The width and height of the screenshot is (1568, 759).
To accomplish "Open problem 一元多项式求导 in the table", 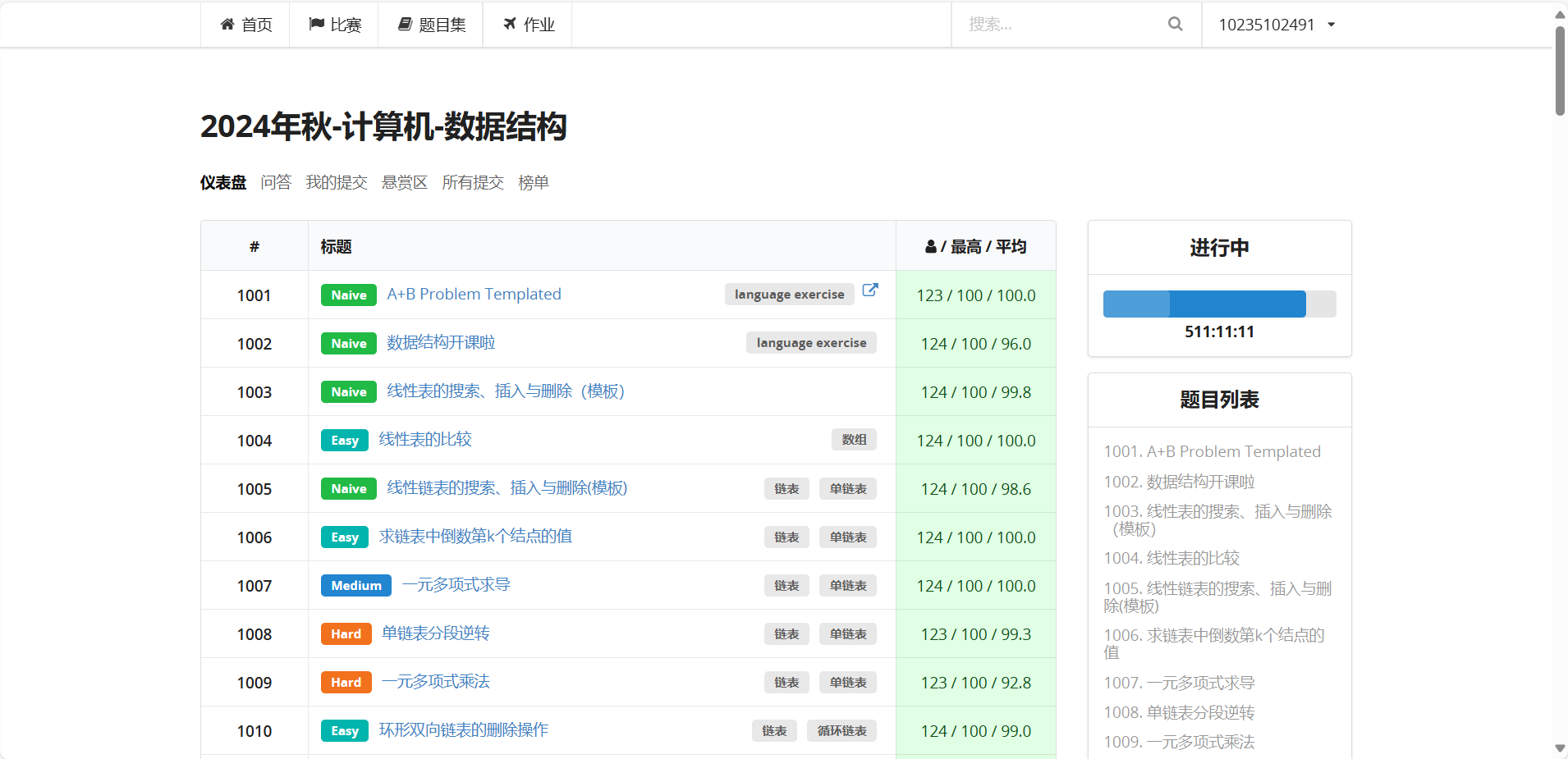I will [x=456, y=584].
